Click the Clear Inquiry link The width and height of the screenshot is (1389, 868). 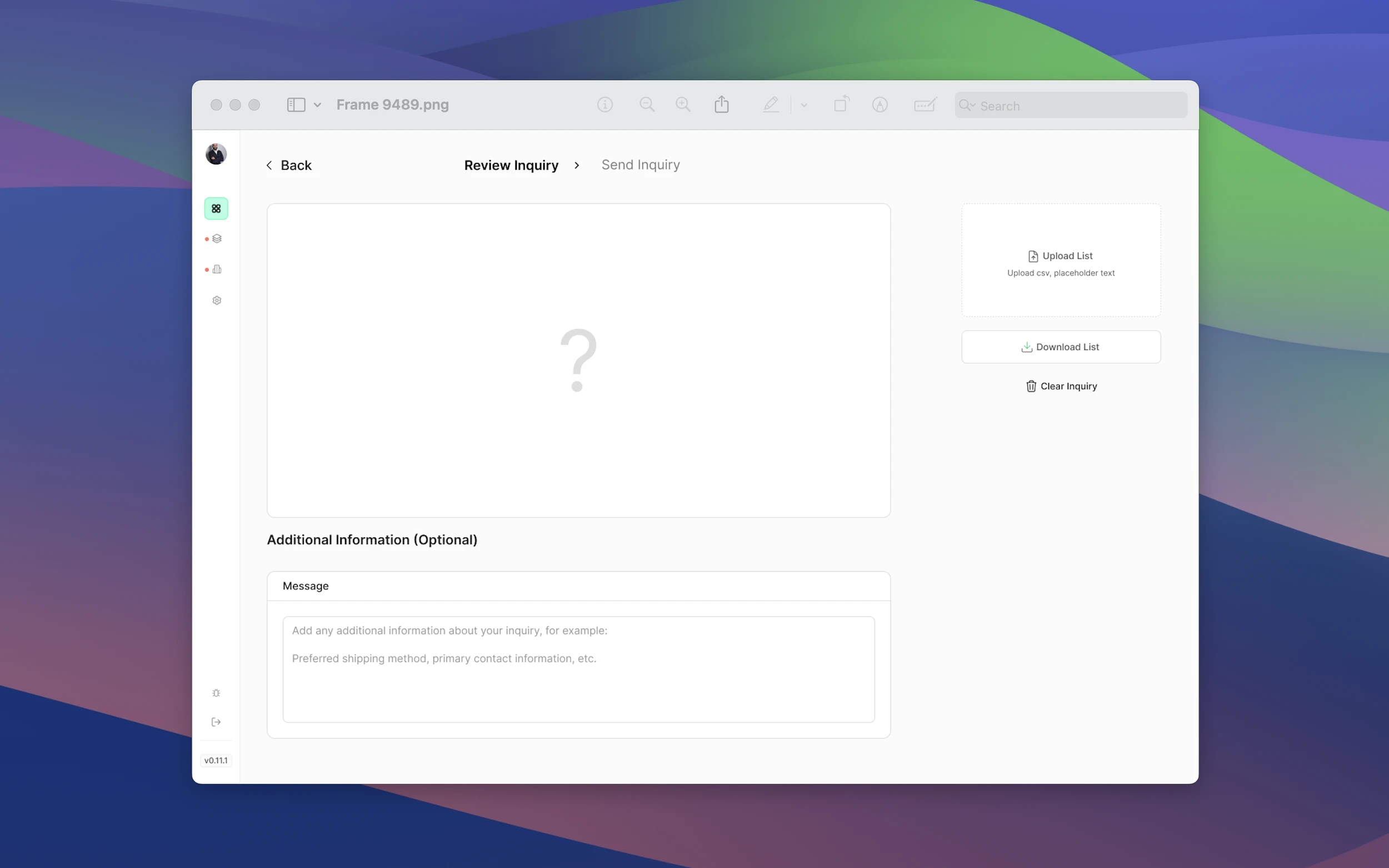1061,387
